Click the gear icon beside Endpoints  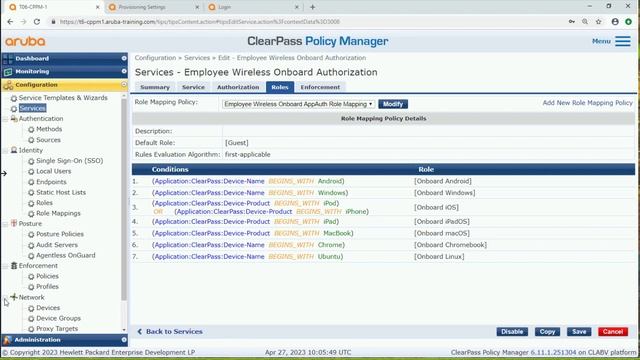coord(31,182)
